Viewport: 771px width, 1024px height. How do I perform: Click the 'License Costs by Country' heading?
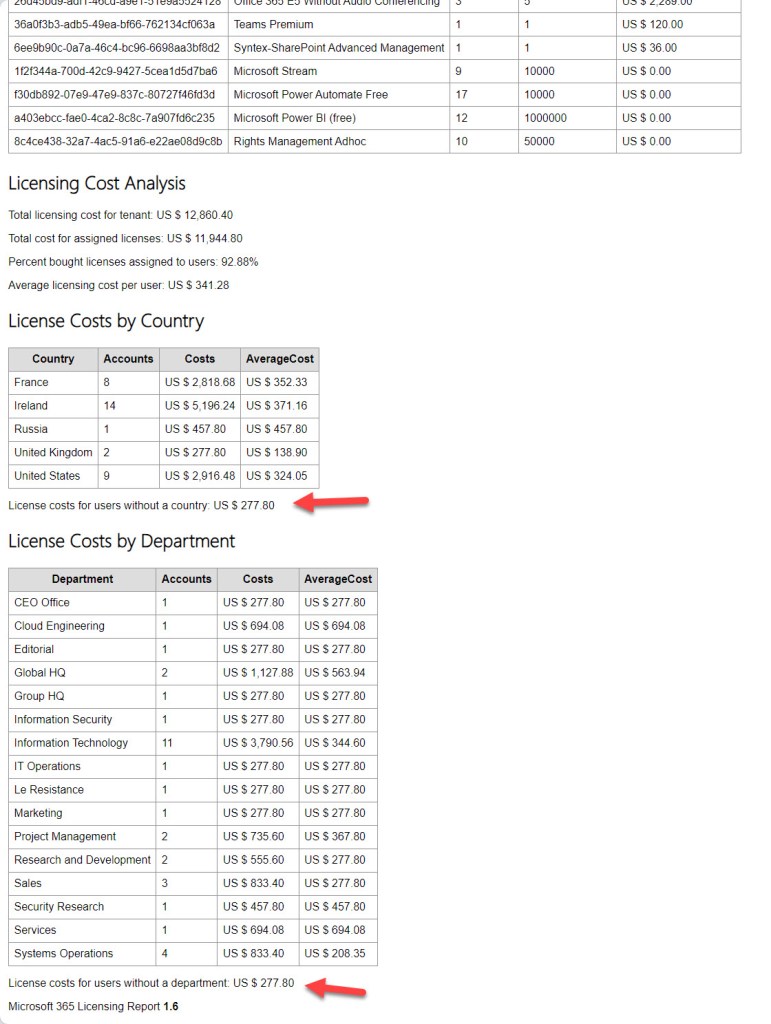(106, 321)
